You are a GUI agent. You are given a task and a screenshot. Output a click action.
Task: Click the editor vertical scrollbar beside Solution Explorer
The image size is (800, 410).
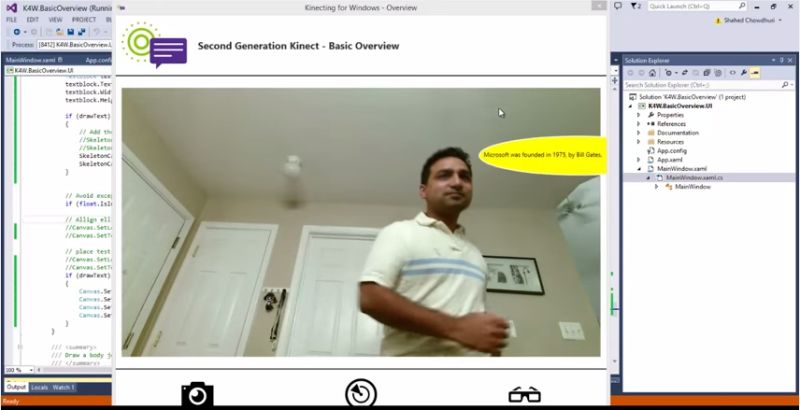click(x=615, y=224)
